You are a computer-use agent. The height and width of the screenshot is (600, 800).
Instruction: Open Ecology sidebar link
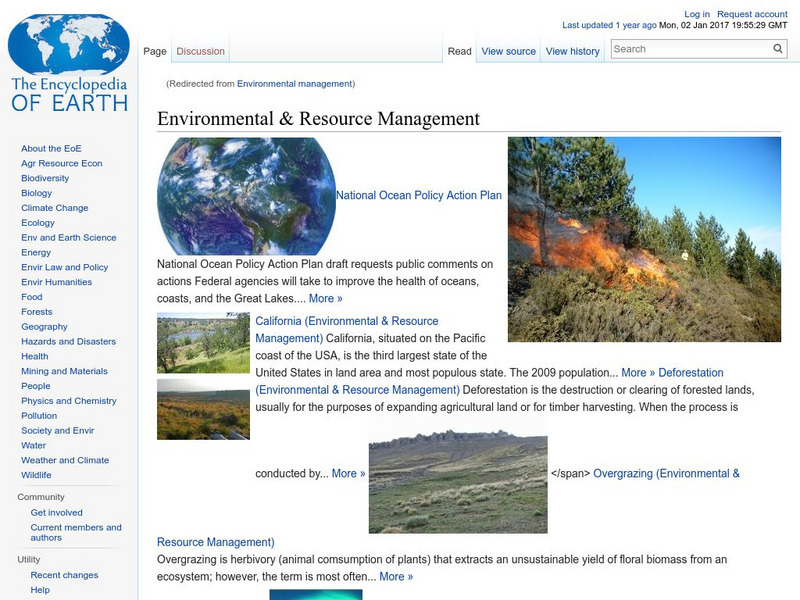[38, 222]
